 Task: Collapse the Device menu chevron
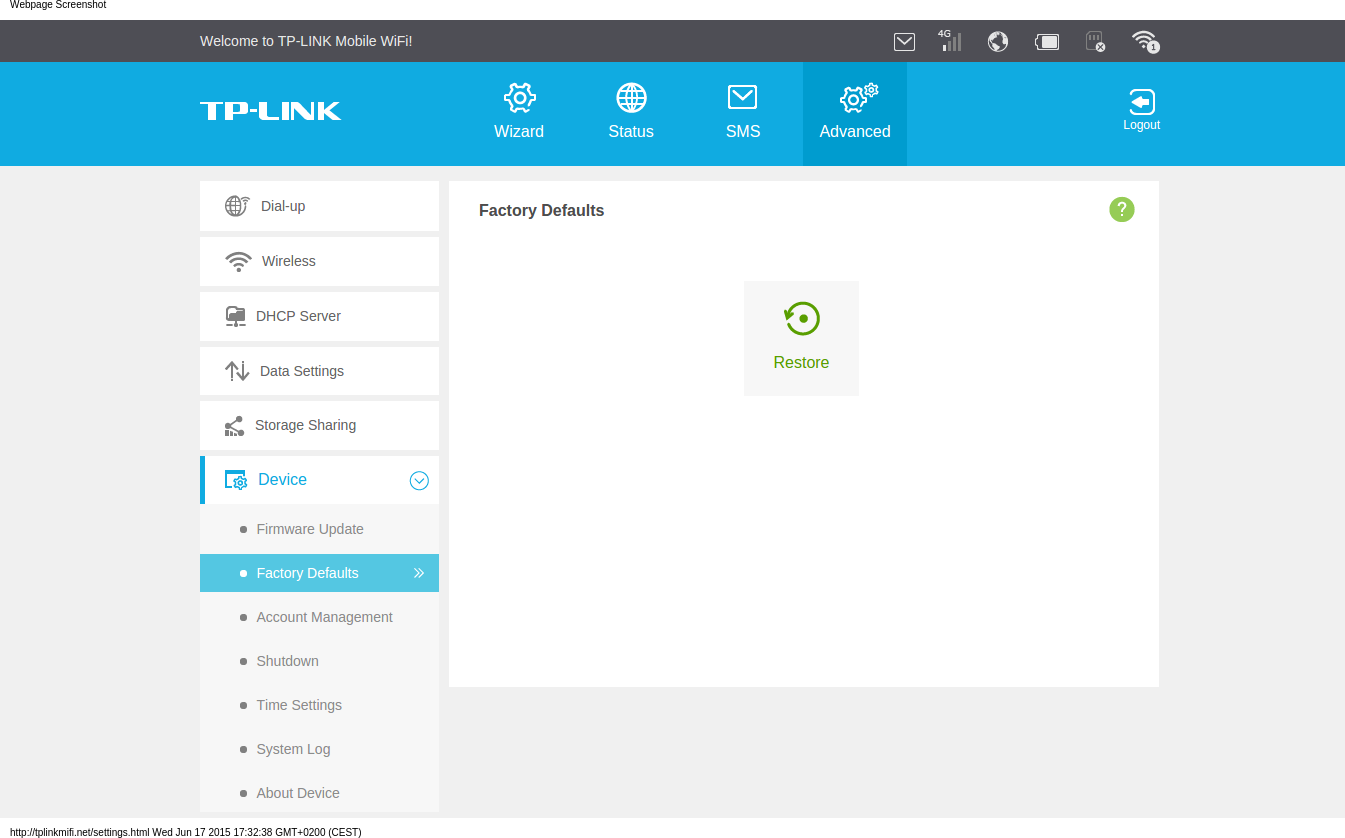(x=419, y=481)
